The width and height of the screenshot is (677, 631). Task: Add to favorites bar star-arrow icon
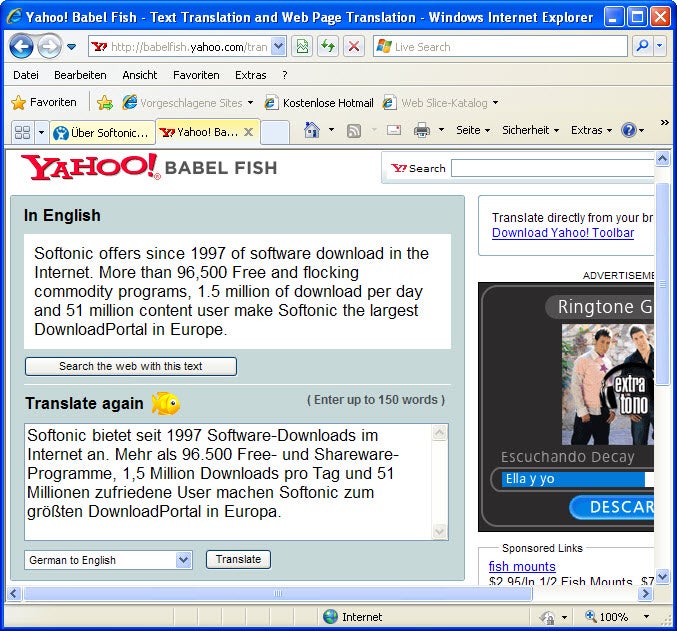(x=105, y=102)
